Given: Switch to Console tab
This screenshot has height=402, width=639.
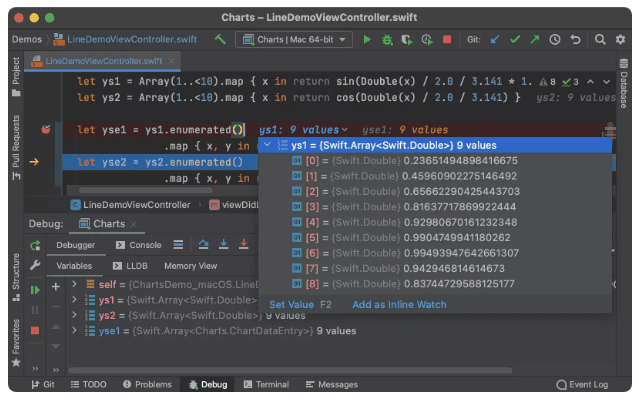Looking at the screenshot, I should (139, 245).
